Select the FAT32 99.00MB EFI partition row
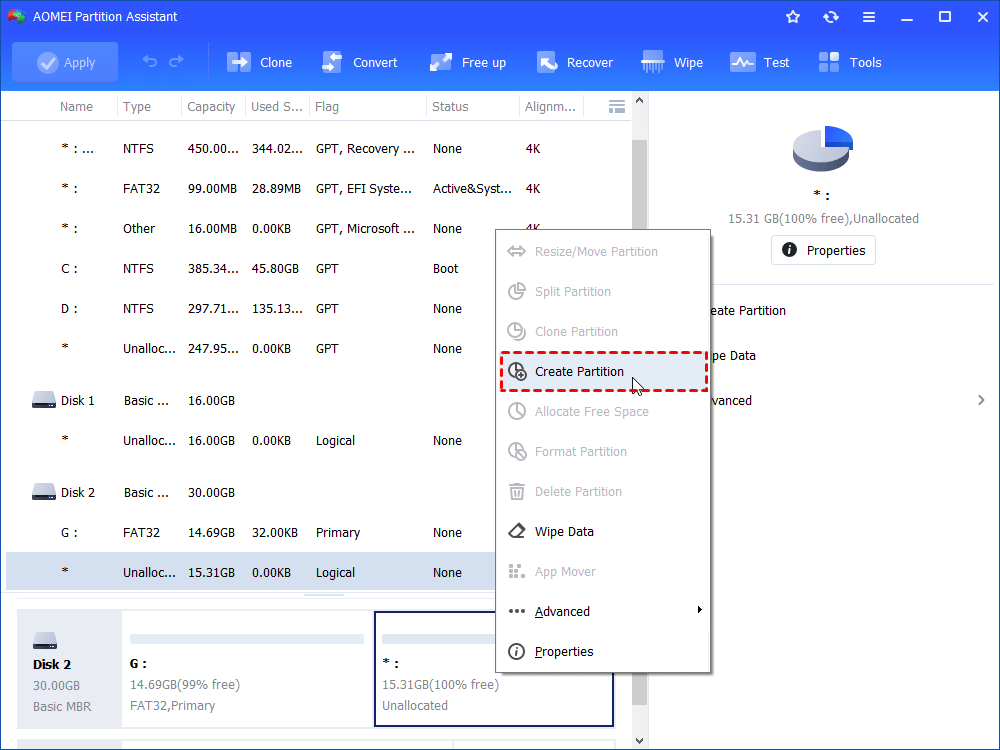This screenshot has width=1000, height=750. (x=317, y=189)
